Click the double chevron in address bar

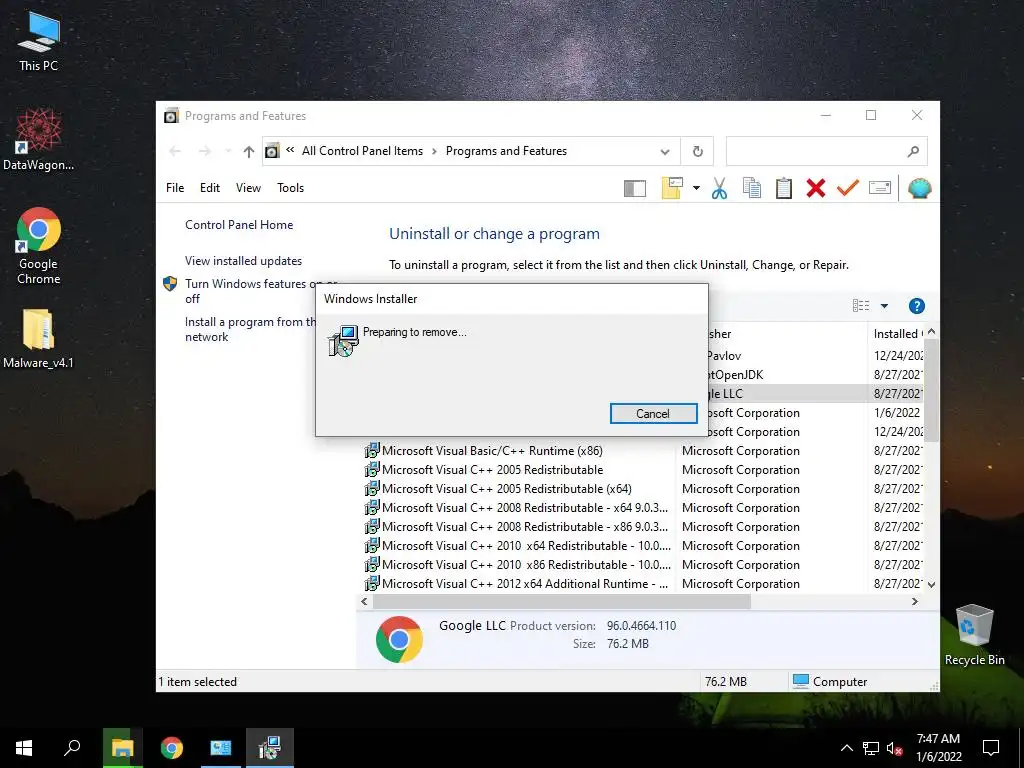(x=290, y=150)
